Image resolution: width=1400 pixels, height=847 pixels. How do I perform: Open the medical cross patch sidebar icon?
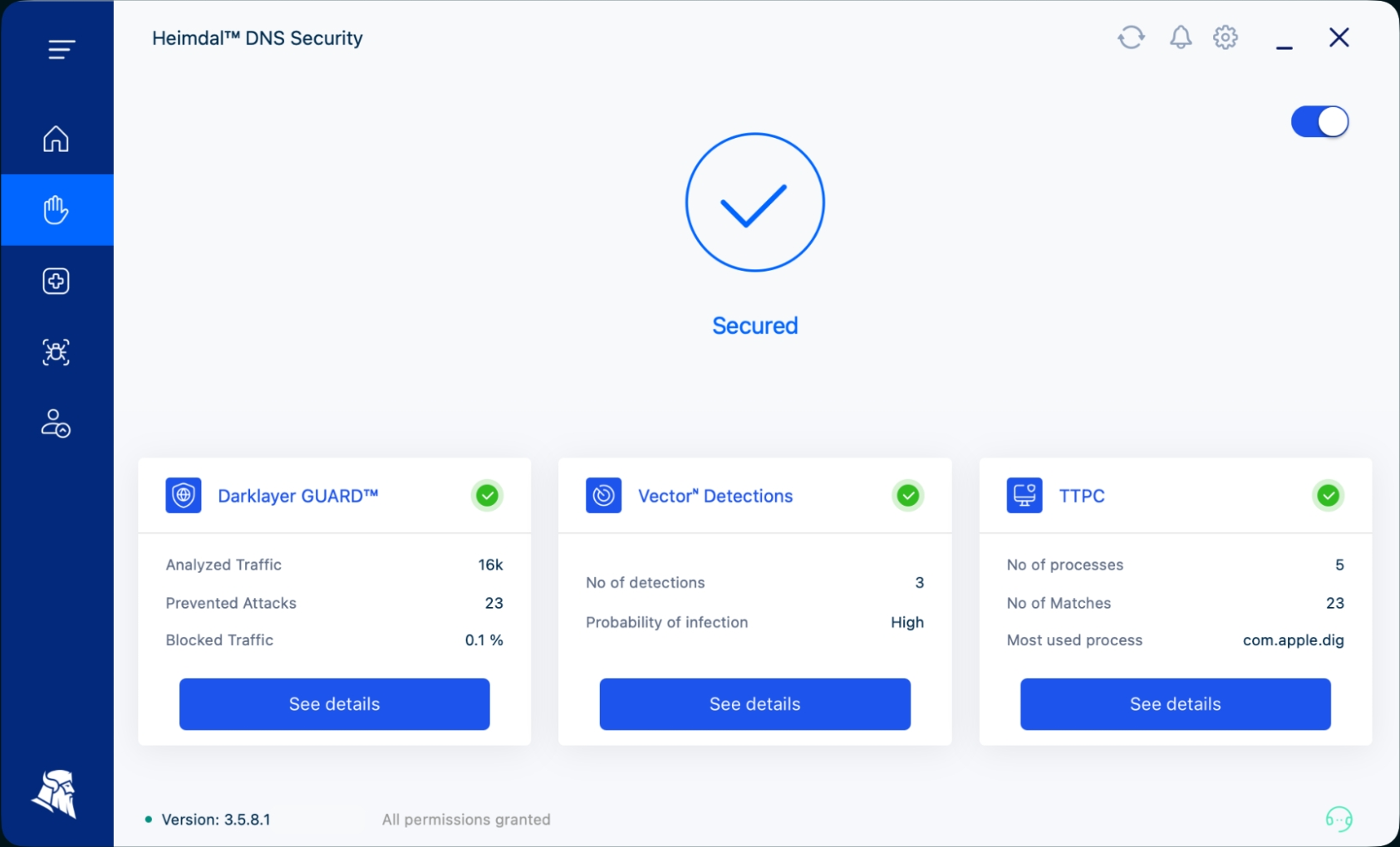[x=56, y=282]
